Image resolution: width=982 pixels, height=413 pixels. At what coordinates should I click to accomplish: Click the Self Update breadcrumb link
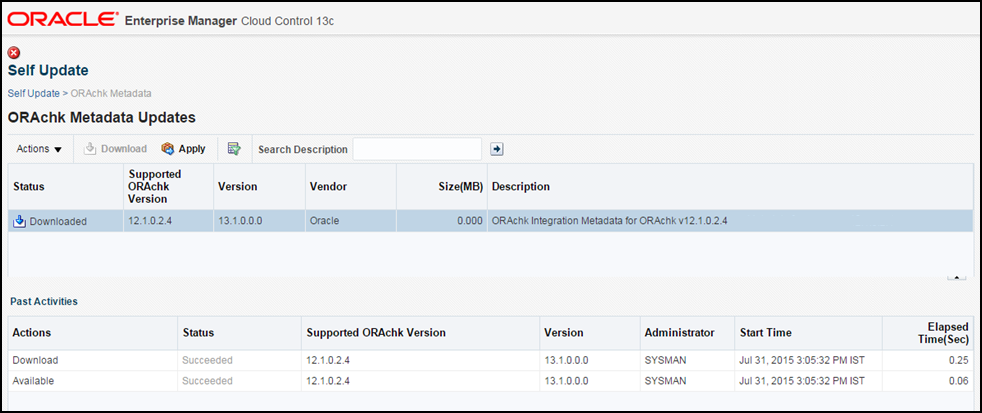33,93
